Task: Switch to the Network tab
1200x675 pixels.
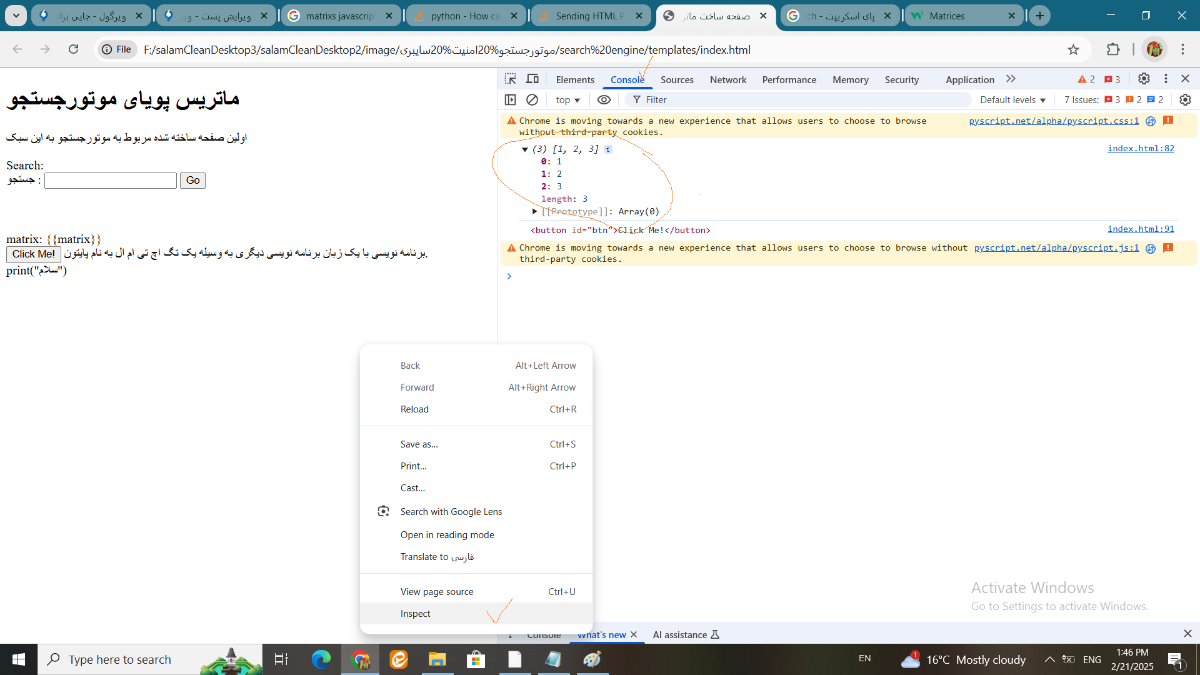Action: coord(728,80)
